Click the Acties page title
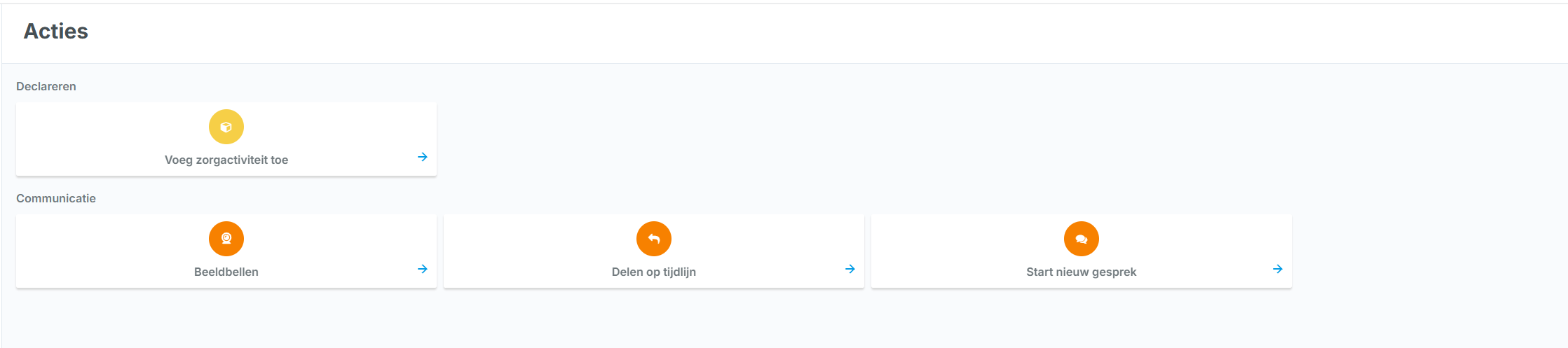This screenshot has width=1568, height=348. (x=56, y=31)
